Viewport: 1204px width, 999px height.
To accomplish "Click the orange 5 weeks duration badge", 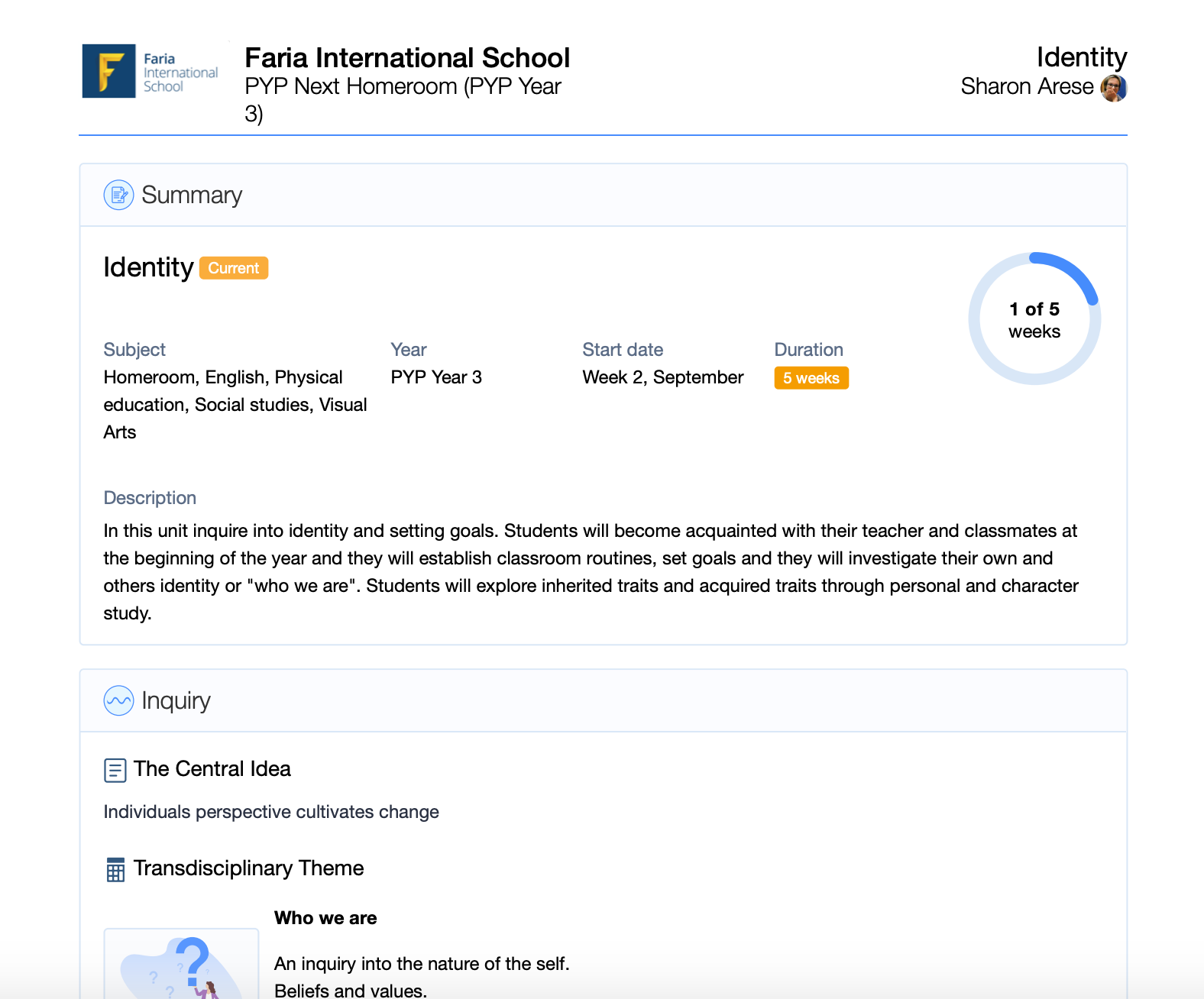I will click(x=811, y=378).
